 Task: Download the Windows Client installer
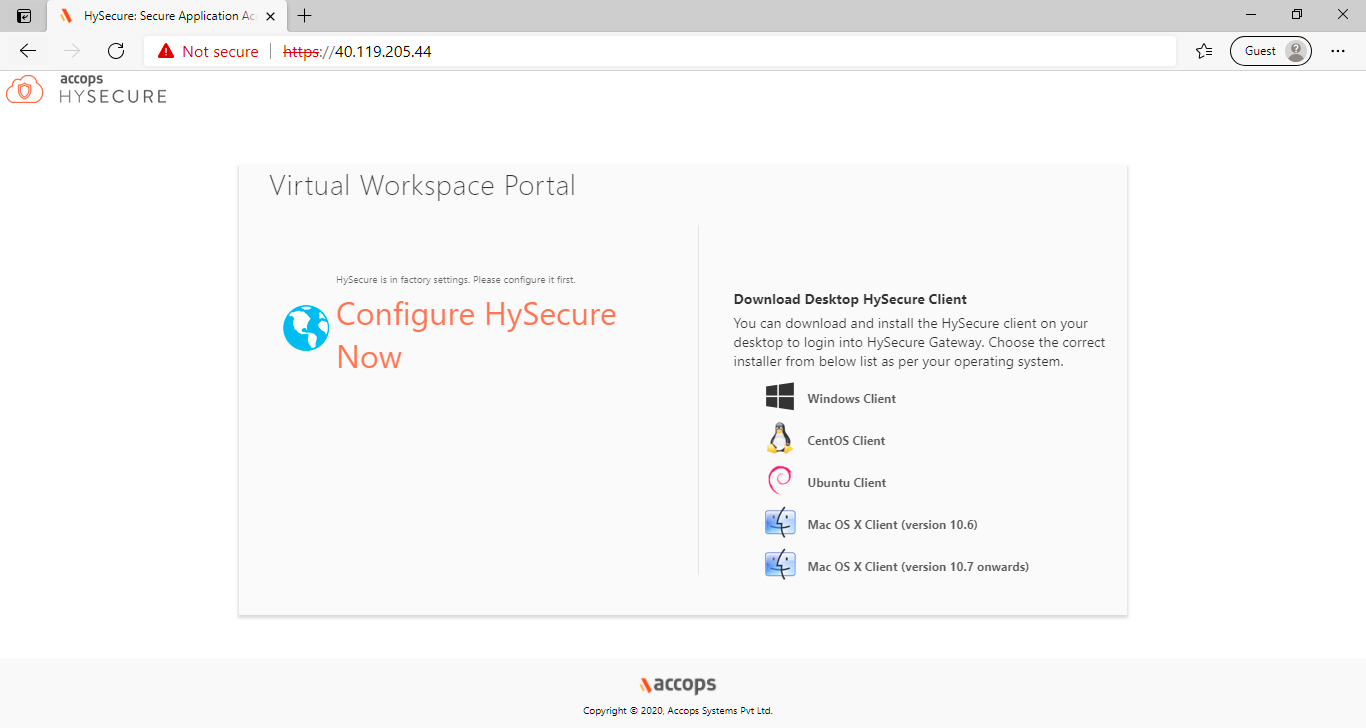point(851,399)
